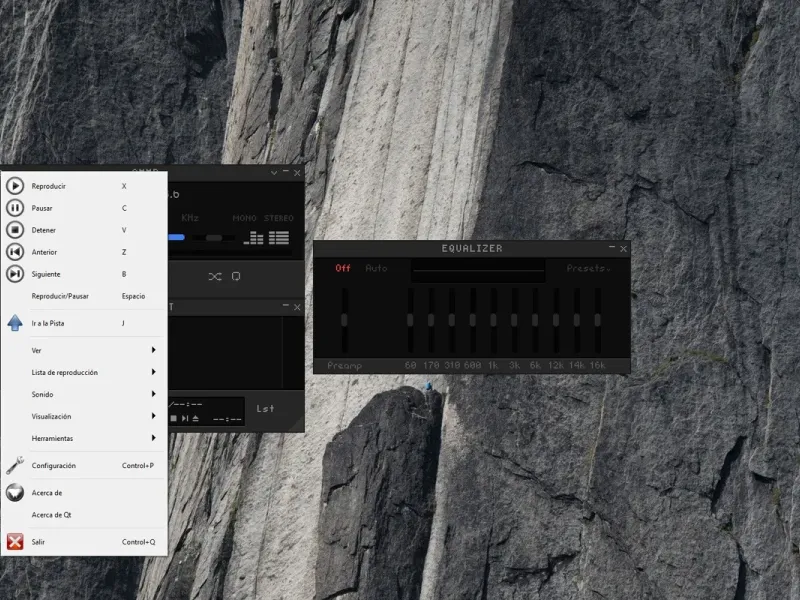The height and width of the screenshot is (600, 800).
Task: Open the Acerca de dialog entry
Action: 84,493
